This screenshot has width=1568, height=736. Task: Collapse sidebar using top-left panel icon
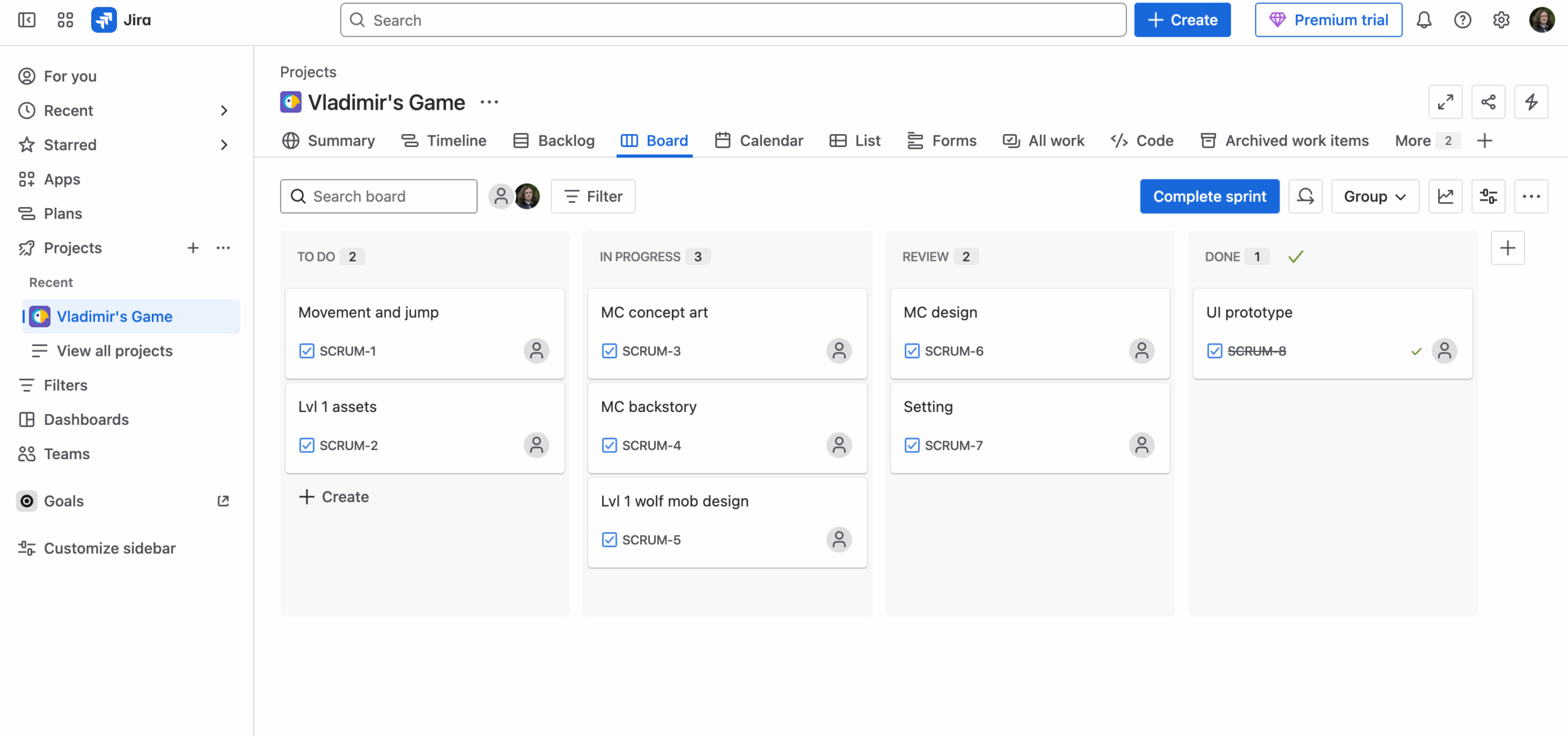pyautogui.click(x=26, y=20)
